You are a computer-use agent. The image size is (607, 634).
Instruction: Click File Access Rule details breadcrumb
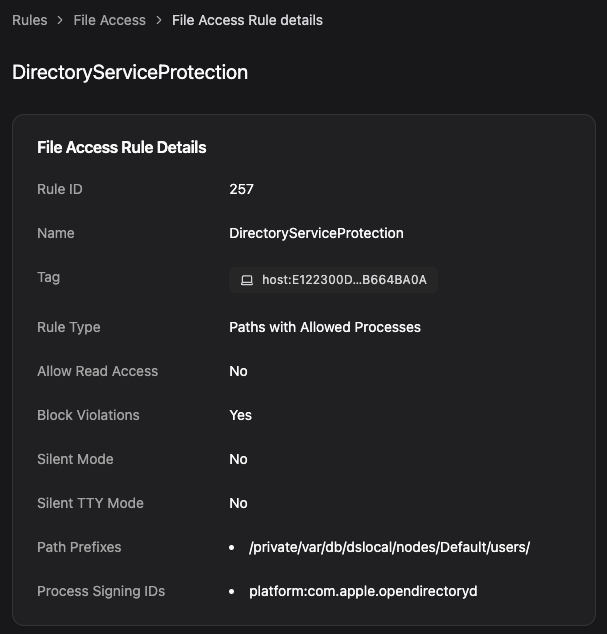point(247,20)
